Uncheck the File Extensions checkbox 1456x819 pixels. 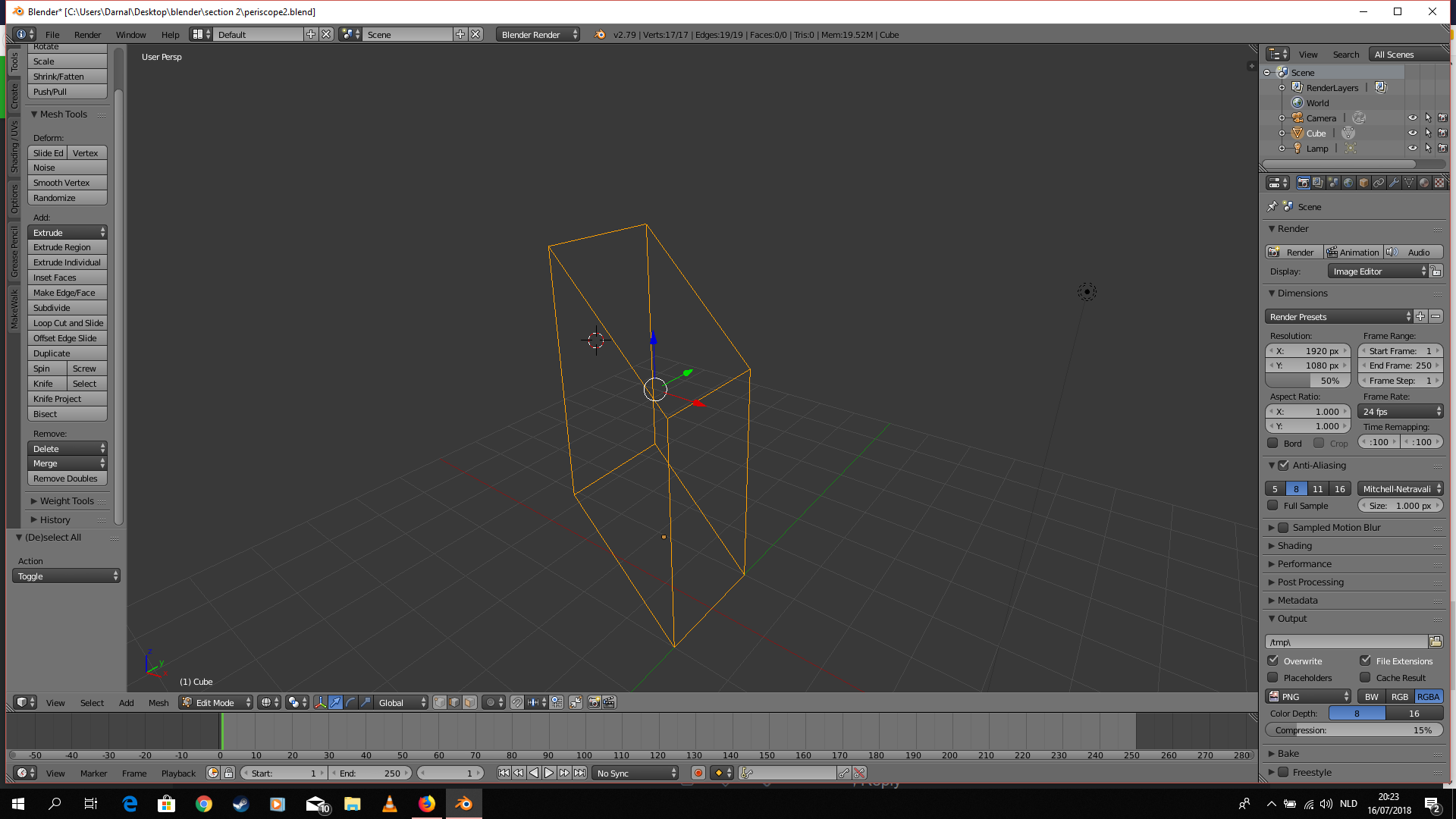pyautogui.click(x=1365, y=661)
